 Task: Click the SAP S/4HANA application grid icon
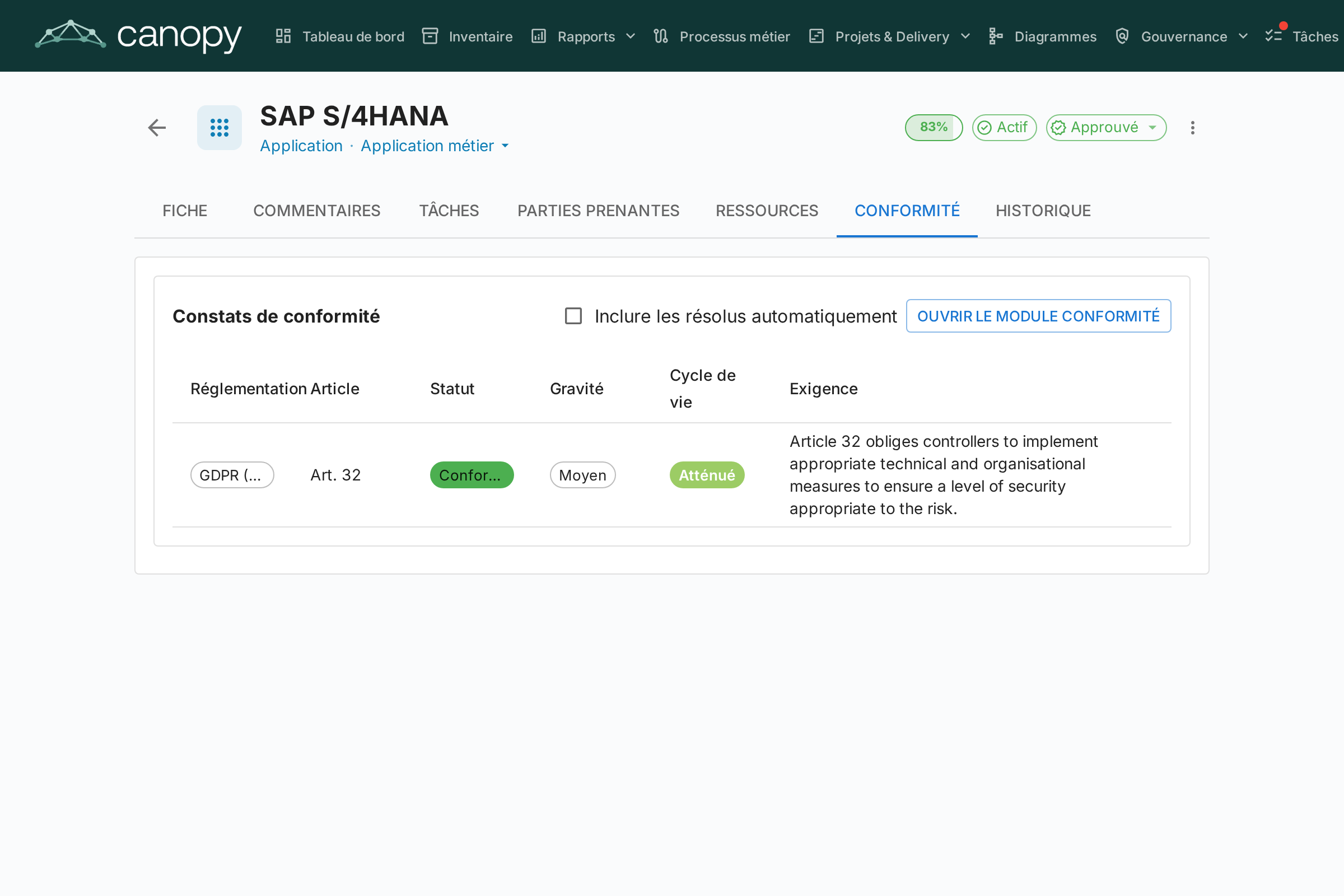tap(220, 128)
